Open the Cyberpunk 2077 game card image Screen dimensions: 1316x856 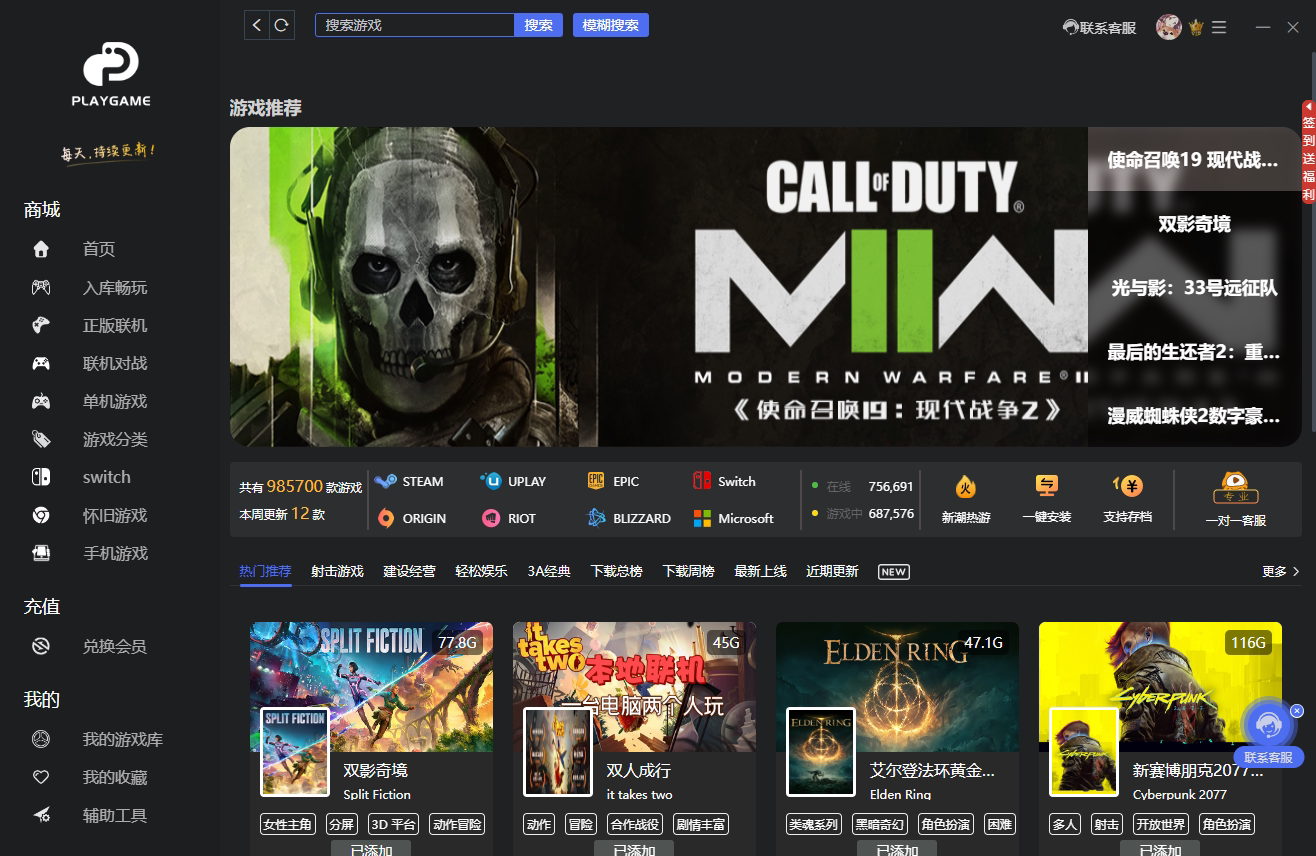tap(1160, 687)
